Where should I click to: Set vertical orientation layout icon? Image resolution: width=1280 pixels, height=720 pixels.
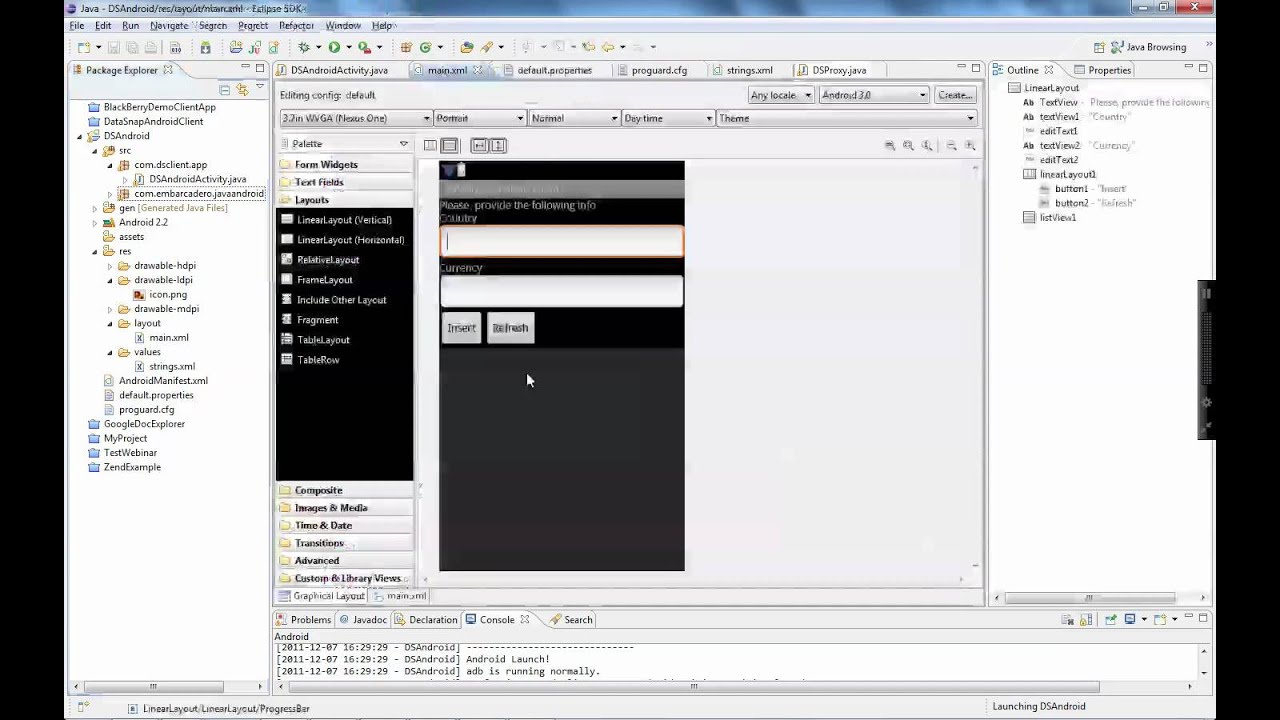(449, 145)
